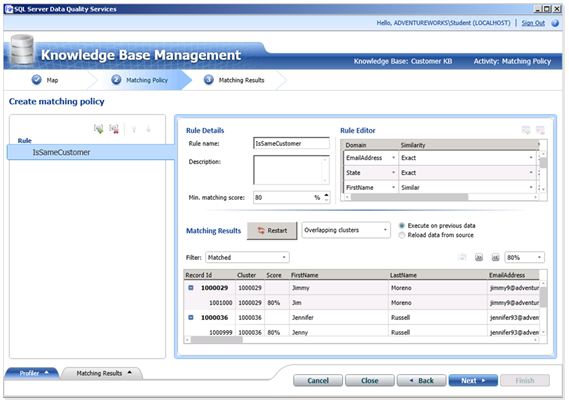Click the results table horizontal scrollbar
569x403 pixels.
tap(217, 340)
